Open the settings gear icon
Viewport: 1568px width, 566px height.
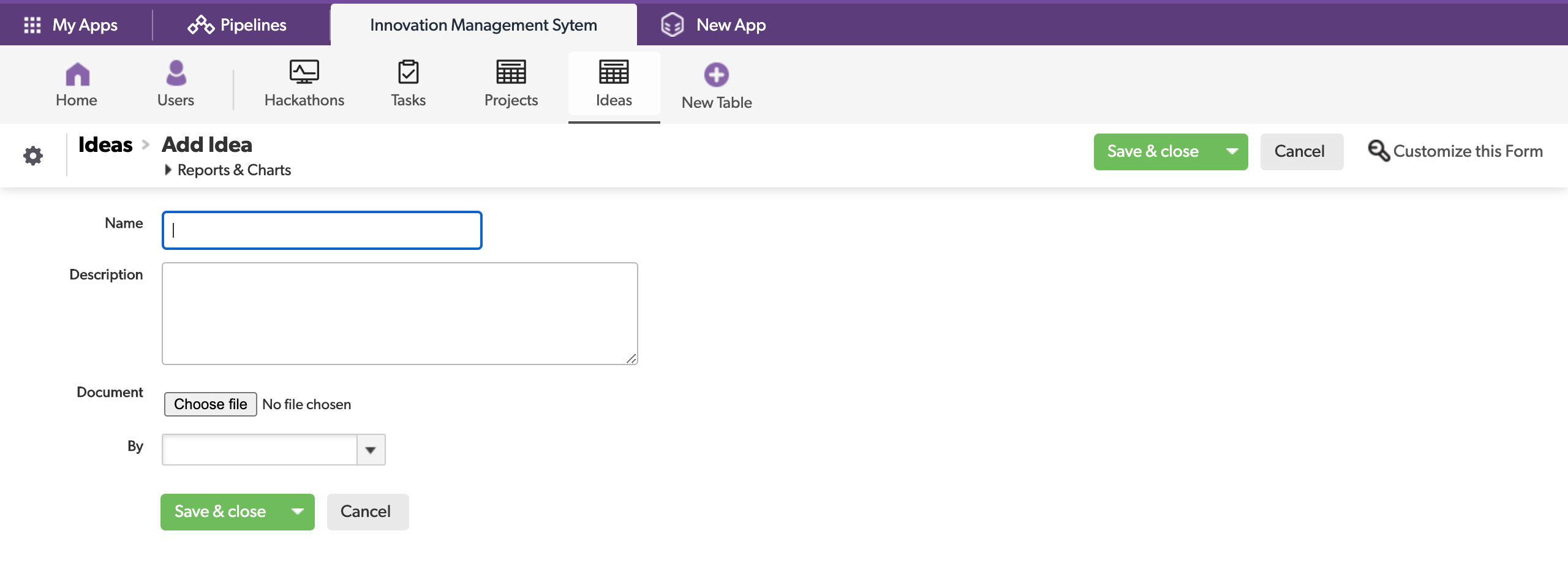point(33,156)
